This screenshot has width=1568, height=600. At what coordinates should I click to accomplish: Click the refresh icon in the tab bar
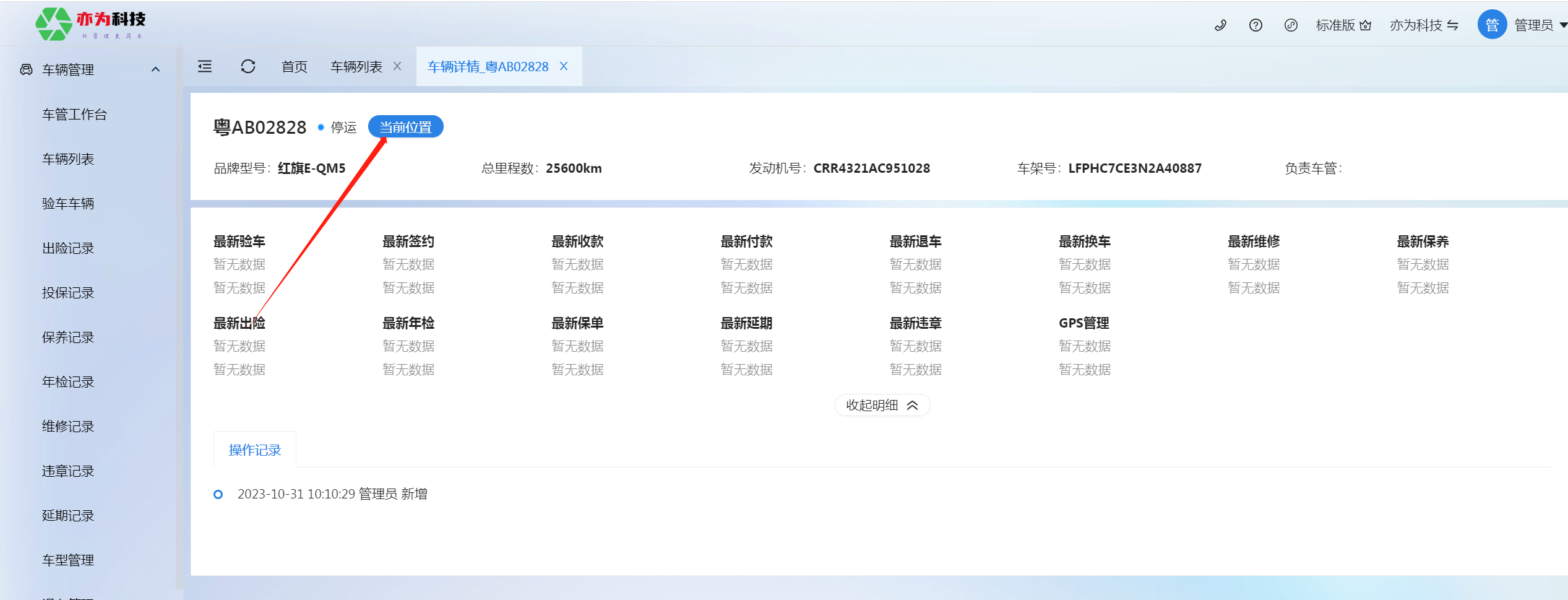[x=248, y=66]
